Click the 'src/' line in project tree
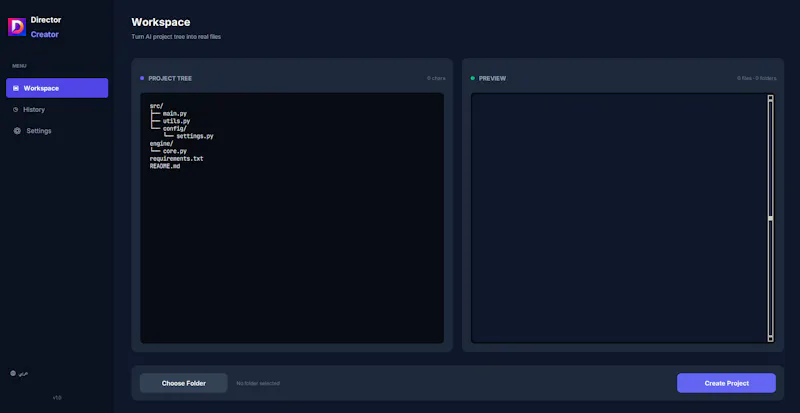 tap(157, 106)
